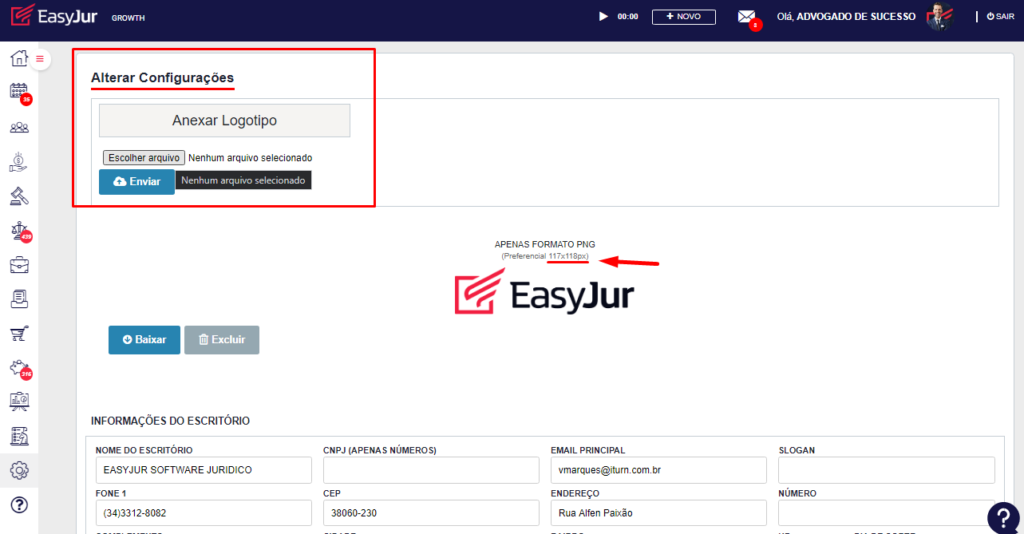Click the 'INFORMAÇÕES DO ESCRITÓRIO' section title
This screenshot has width=1024, height=534.
(x=170, y=421)
